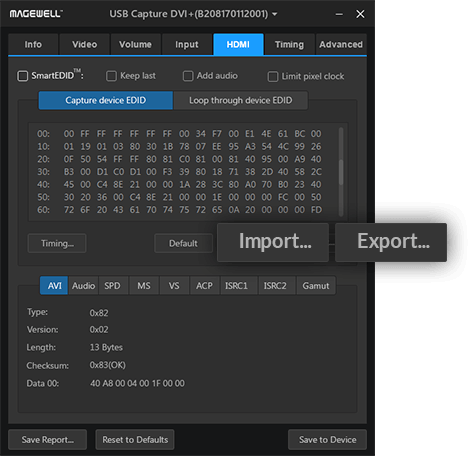
Task: Check the Add audio option
Action: (188, 76)
